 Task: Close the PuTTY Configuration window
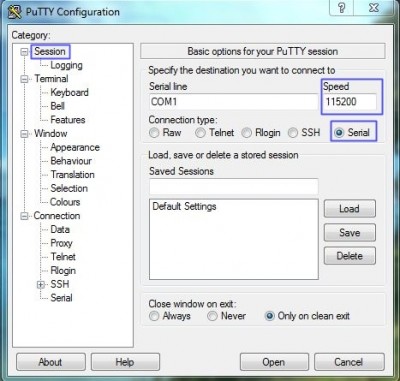pyautogui.click(x=374, y=8)
